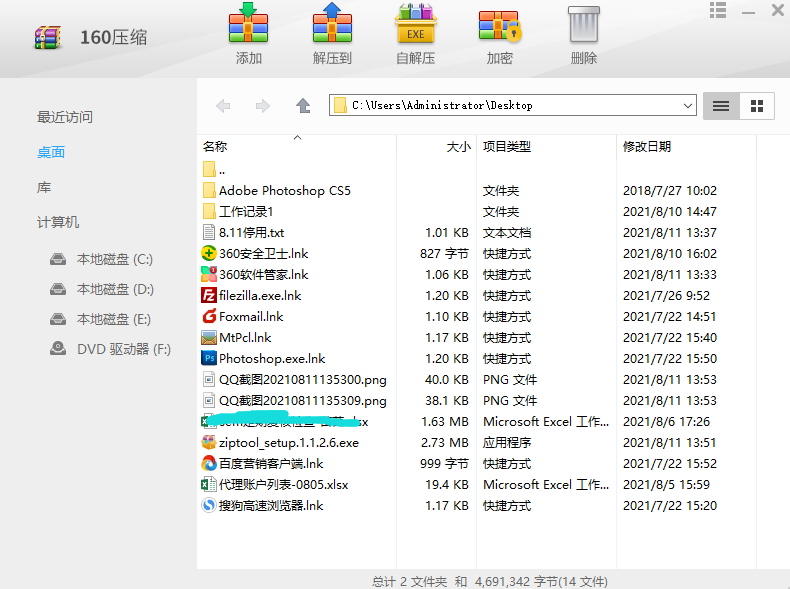Click the status bar file count summary

[490, 581]
